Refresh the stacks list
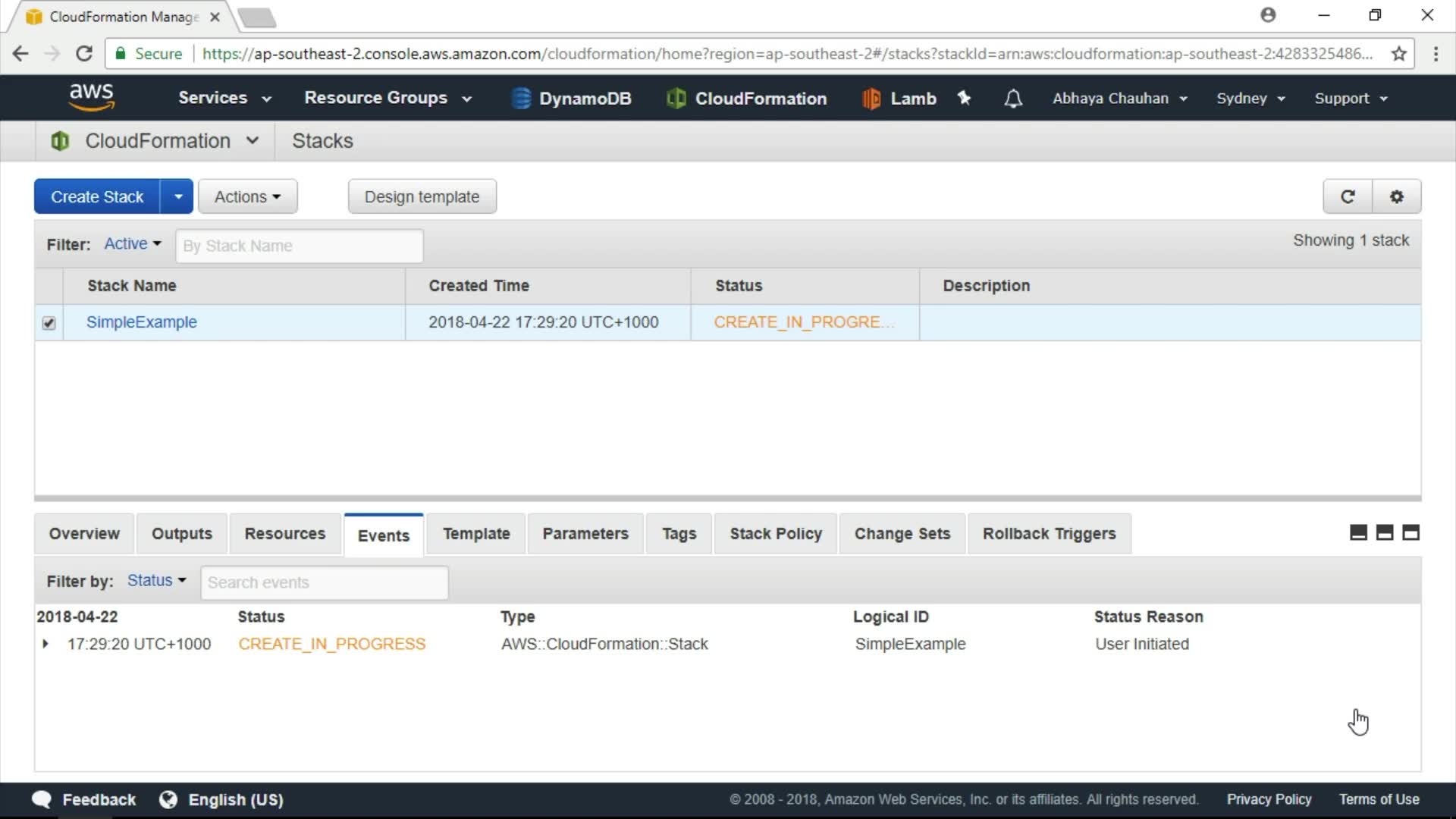Viewport: 1456px width, 819px height. coord(1348,196)
